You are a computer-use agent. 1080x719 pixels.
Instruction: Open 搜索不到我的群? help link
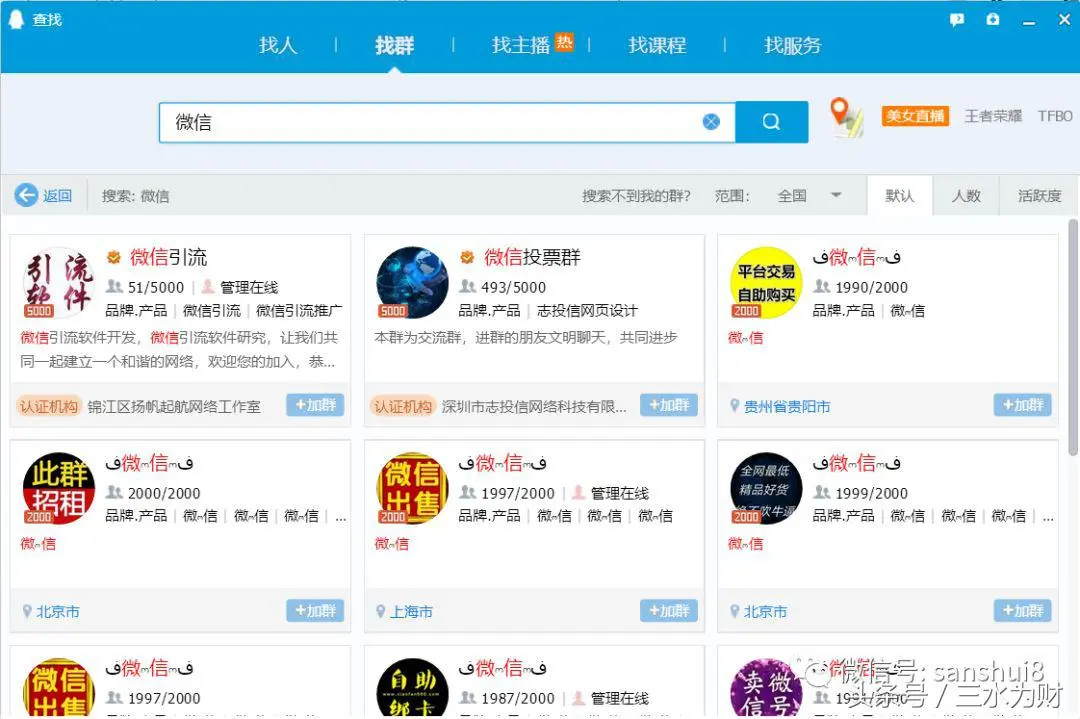click(x=636, y=196)
